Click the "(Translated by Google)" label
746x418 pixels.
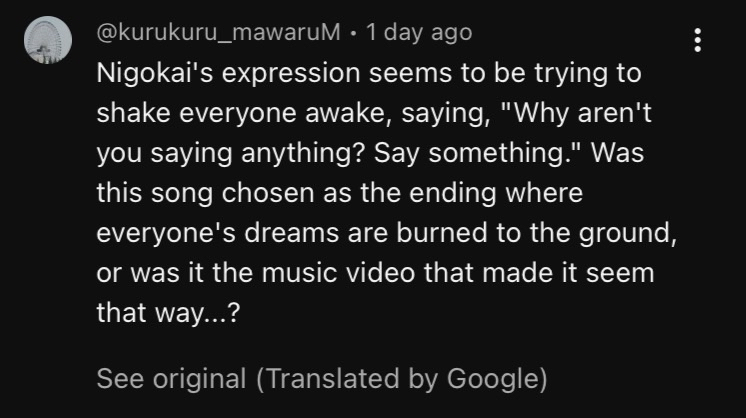pos(401,379)
